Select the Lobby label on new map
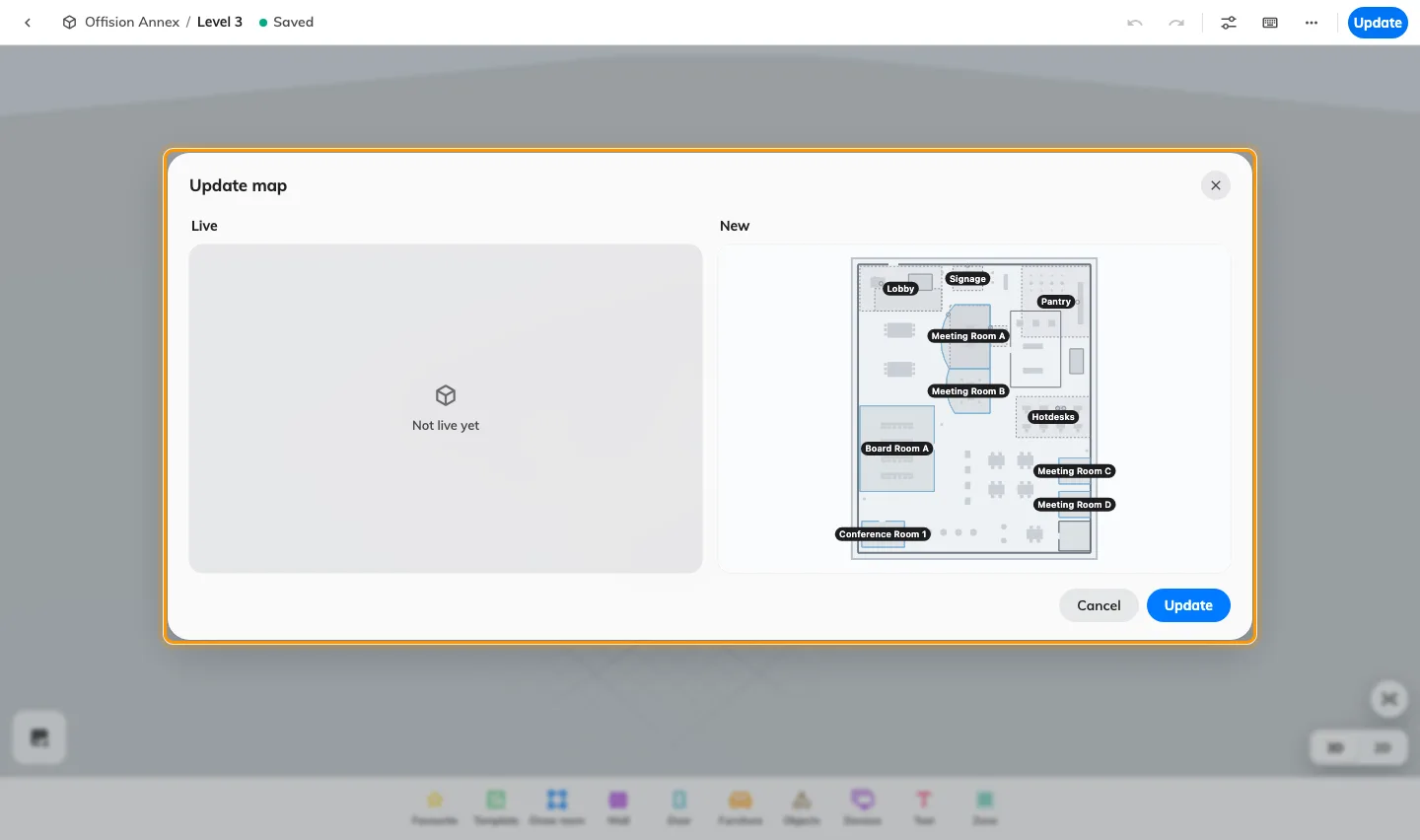 (x=900, y=289)
